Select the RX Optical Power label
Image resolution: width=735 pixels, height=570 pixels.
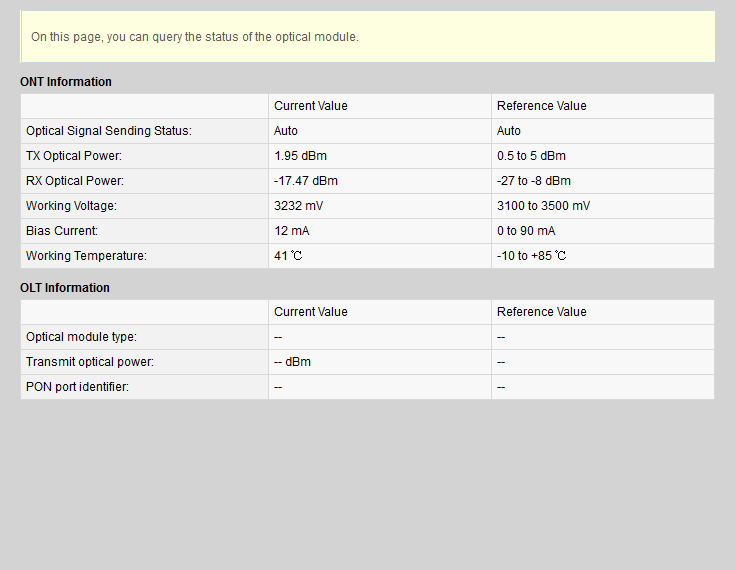click(74, 181)
